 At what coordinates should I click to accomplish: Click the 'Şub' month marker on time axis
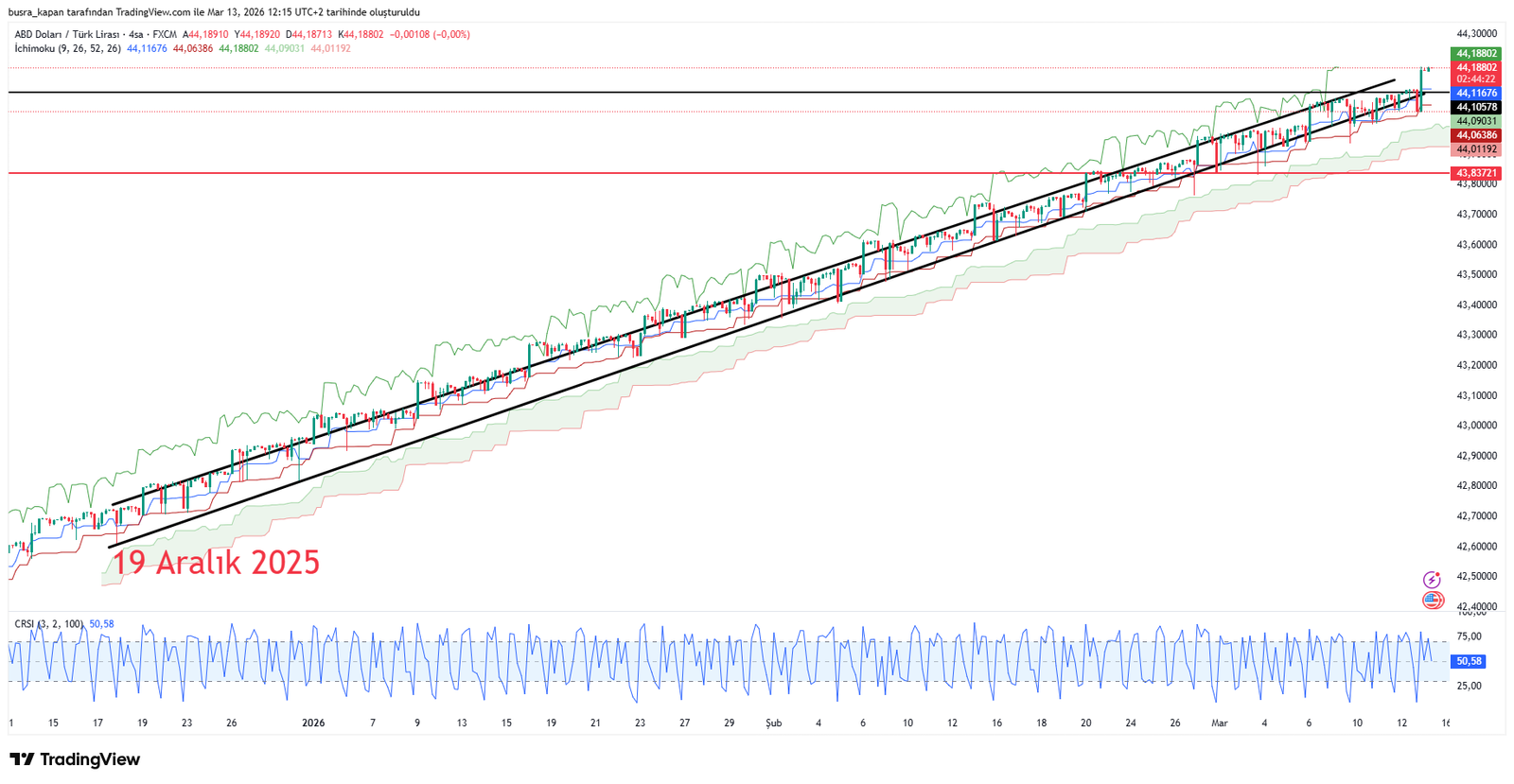pos(774,723)
